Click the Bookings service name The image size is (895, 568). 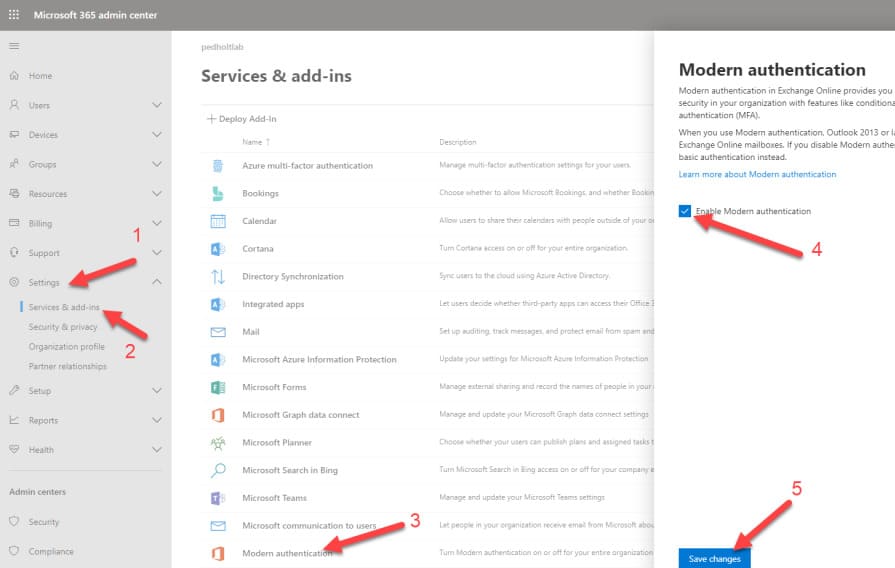(x=260, y=194)
